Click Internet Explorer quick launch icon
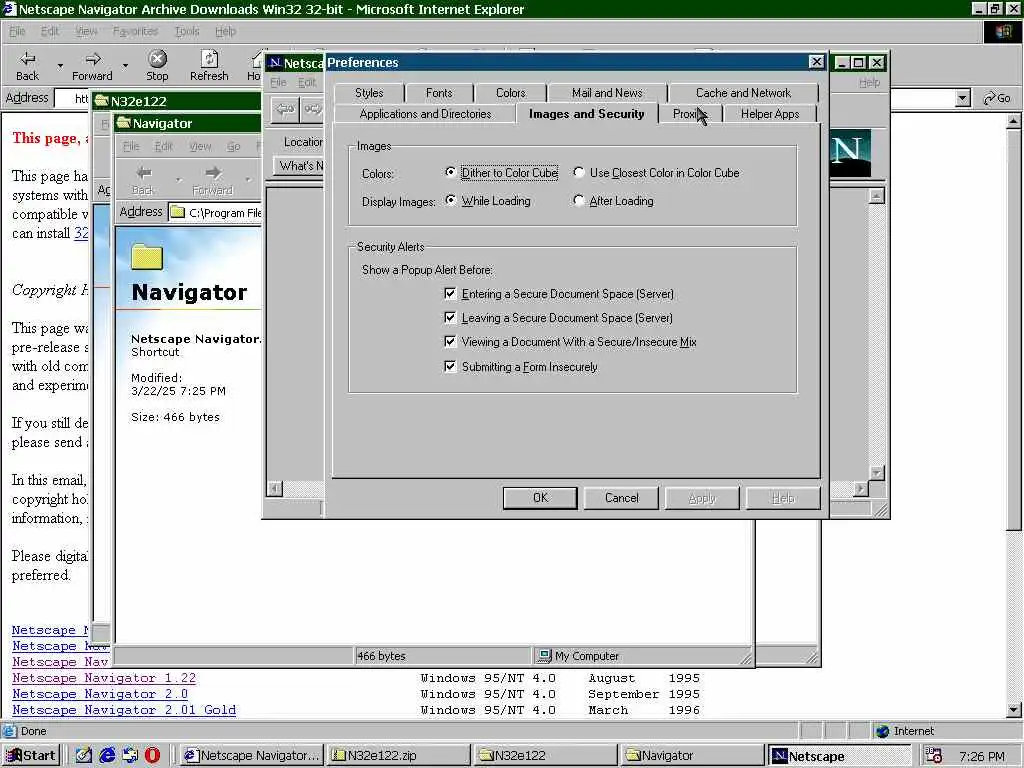1024x768 pixels. point(107,756)
